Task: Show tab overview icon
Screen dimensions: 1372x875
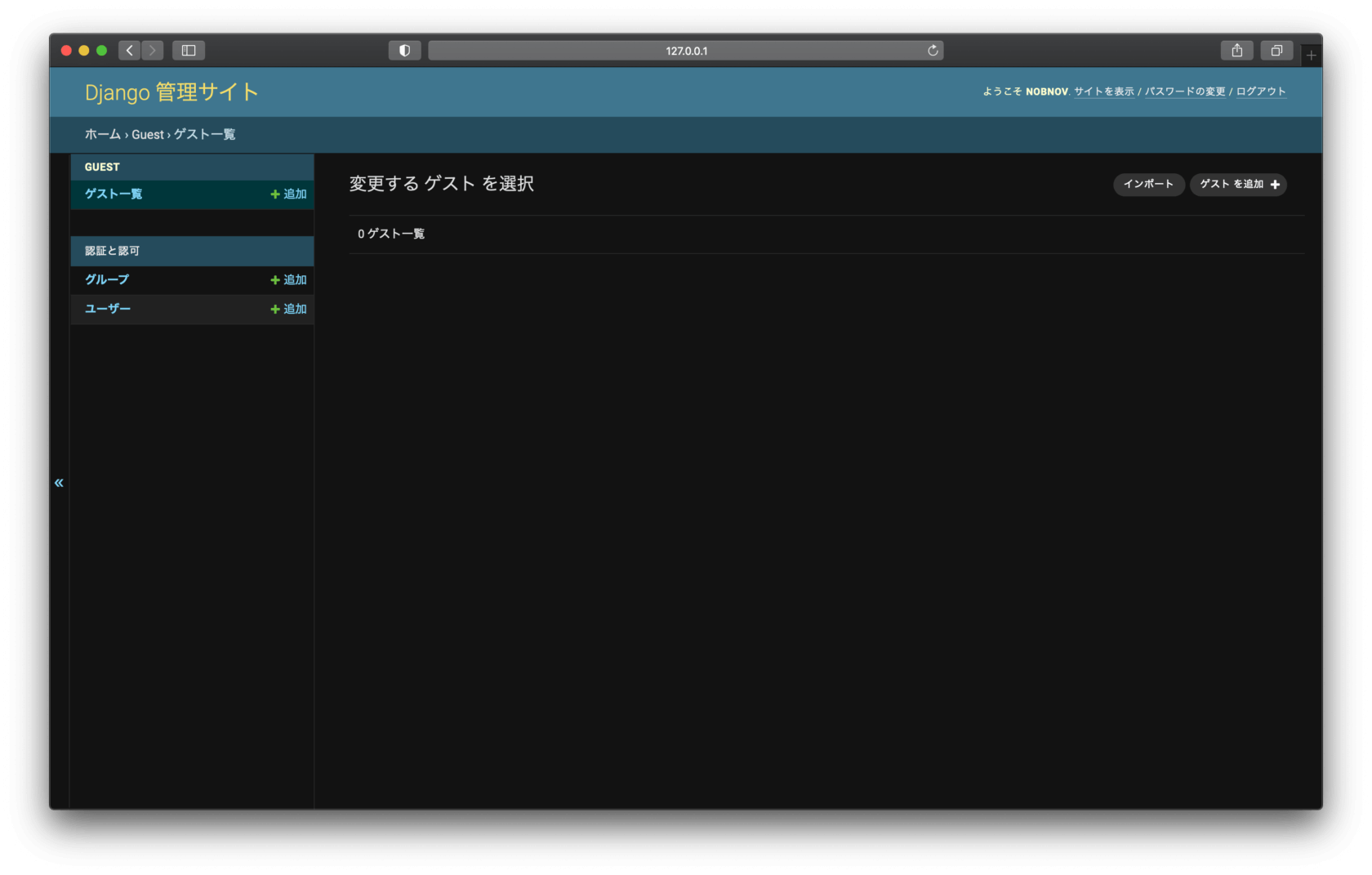Action: (1276, 51)
